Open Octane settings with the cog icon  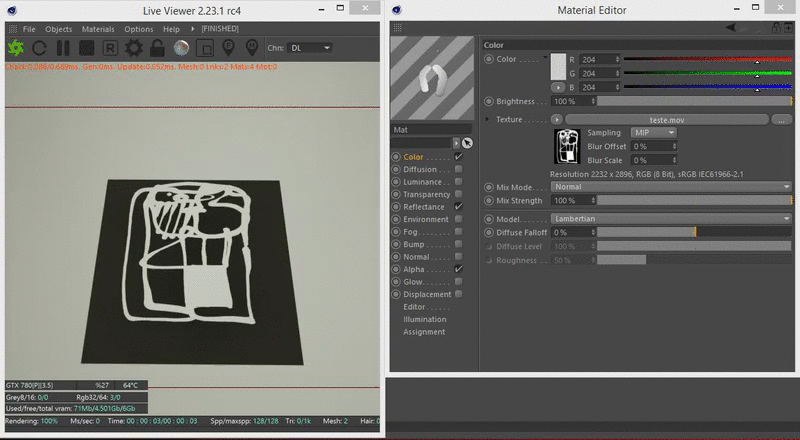(x=134, y=48)
